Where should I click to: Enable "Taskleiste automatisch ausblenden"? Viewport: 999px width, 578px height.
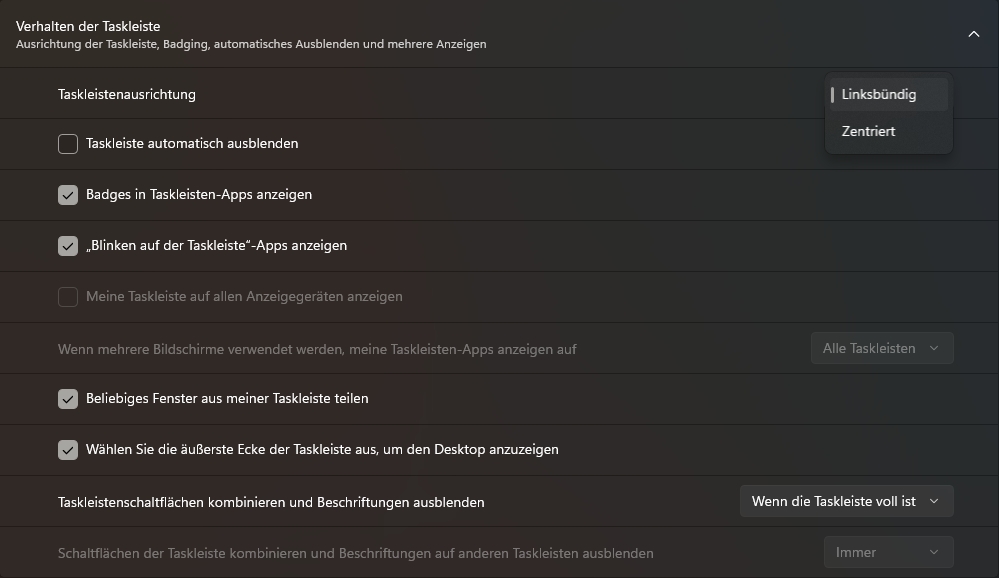[x=67, y=144]
